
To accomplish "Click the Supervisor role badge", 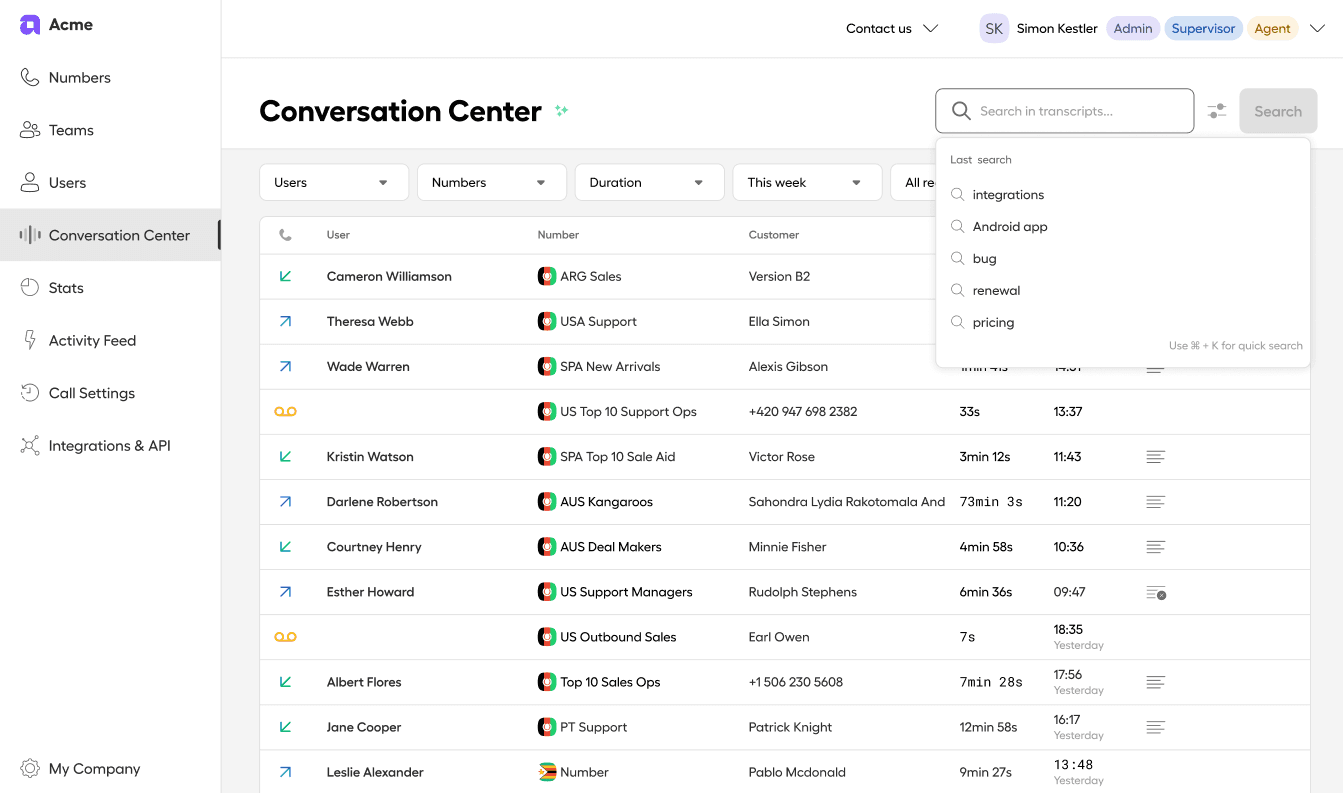I will [1203, 28].
